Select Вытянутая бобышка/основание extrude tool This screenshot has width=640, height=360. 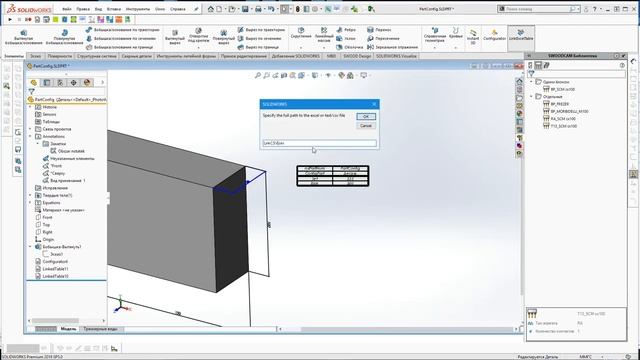click(23, 37)
